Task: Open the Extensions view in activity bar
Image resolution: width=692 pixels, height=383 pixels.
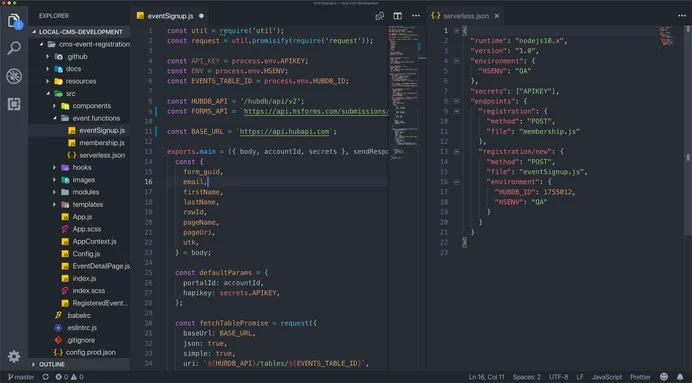Action: click(x=14, y=104)
